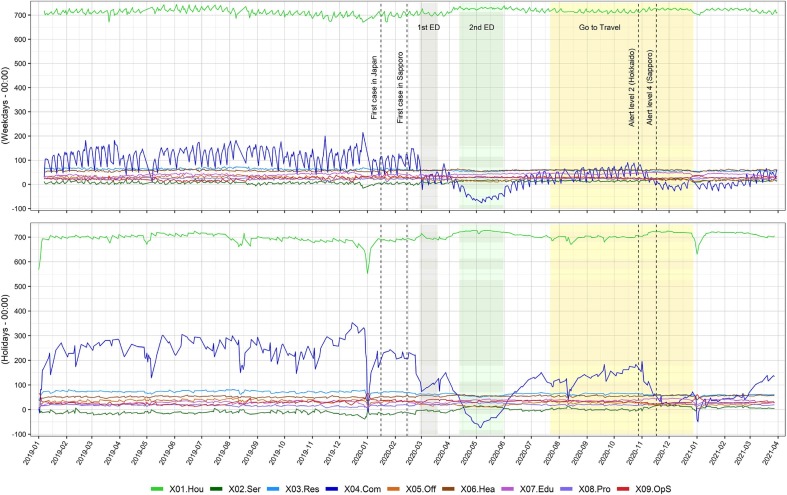Click the 'First case in Sapporo' vertical label

(401, 87)
